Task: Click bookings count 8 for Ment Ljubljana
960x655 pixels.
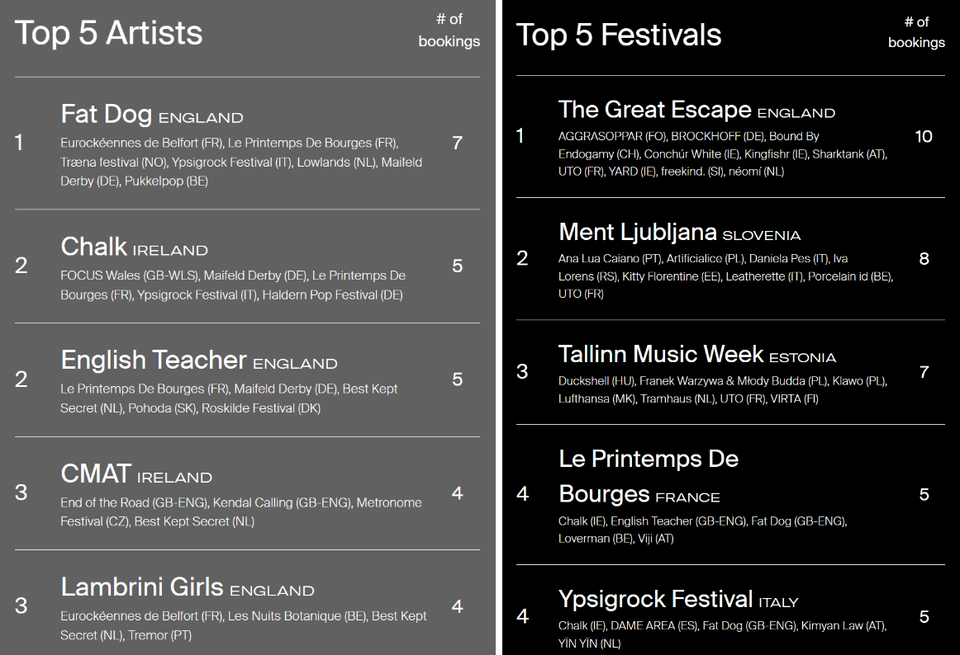Action: (x=924, y=259)
